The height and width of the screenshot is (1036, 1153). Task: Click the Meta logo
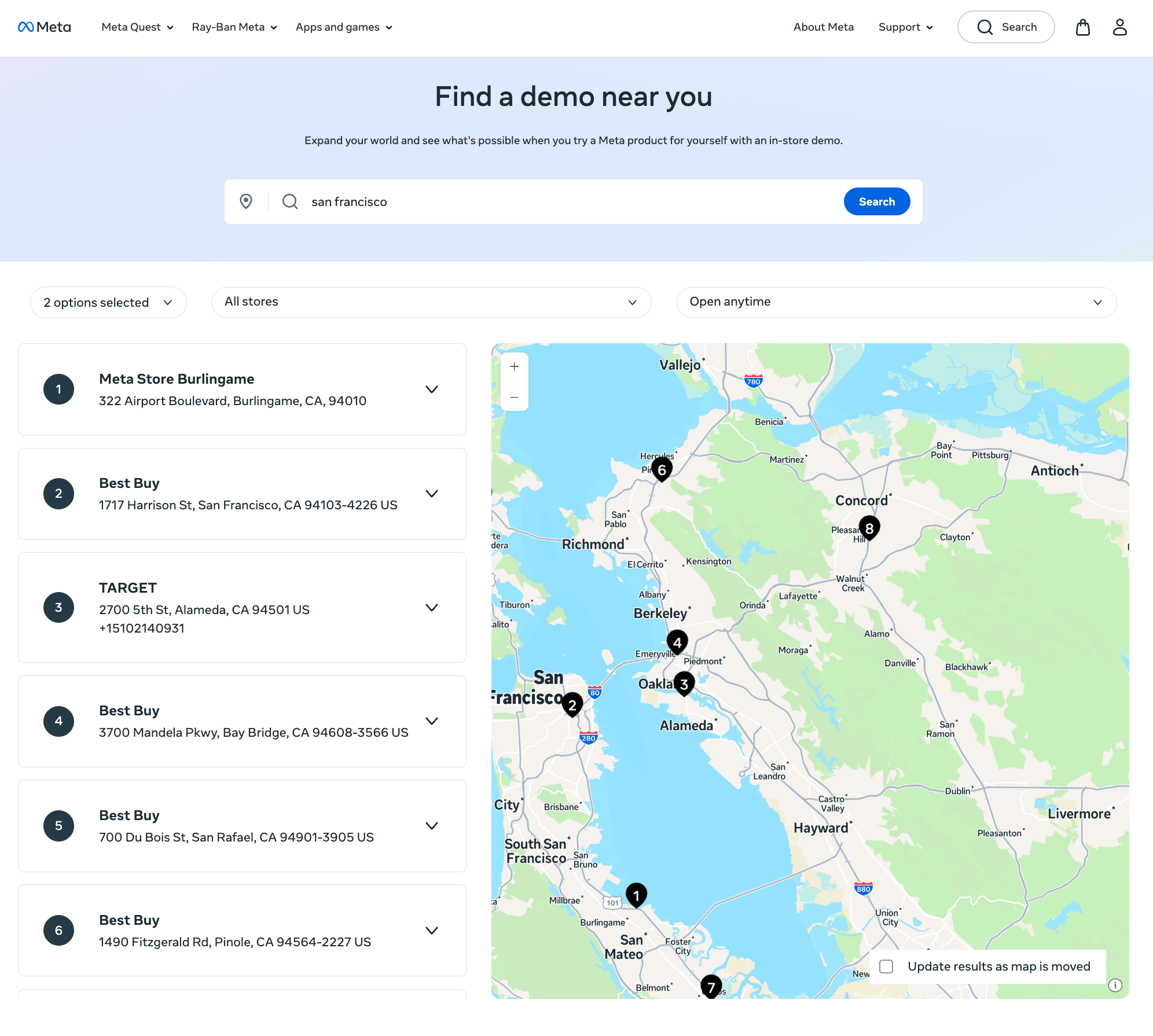[45, 27]
